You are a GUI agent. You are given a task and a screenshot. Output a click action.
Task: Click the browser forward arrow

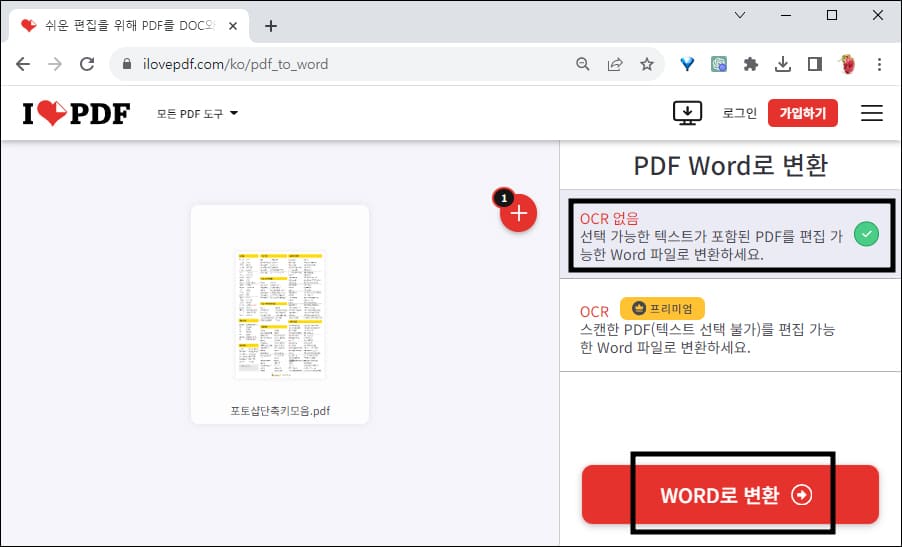pos(55,64)
